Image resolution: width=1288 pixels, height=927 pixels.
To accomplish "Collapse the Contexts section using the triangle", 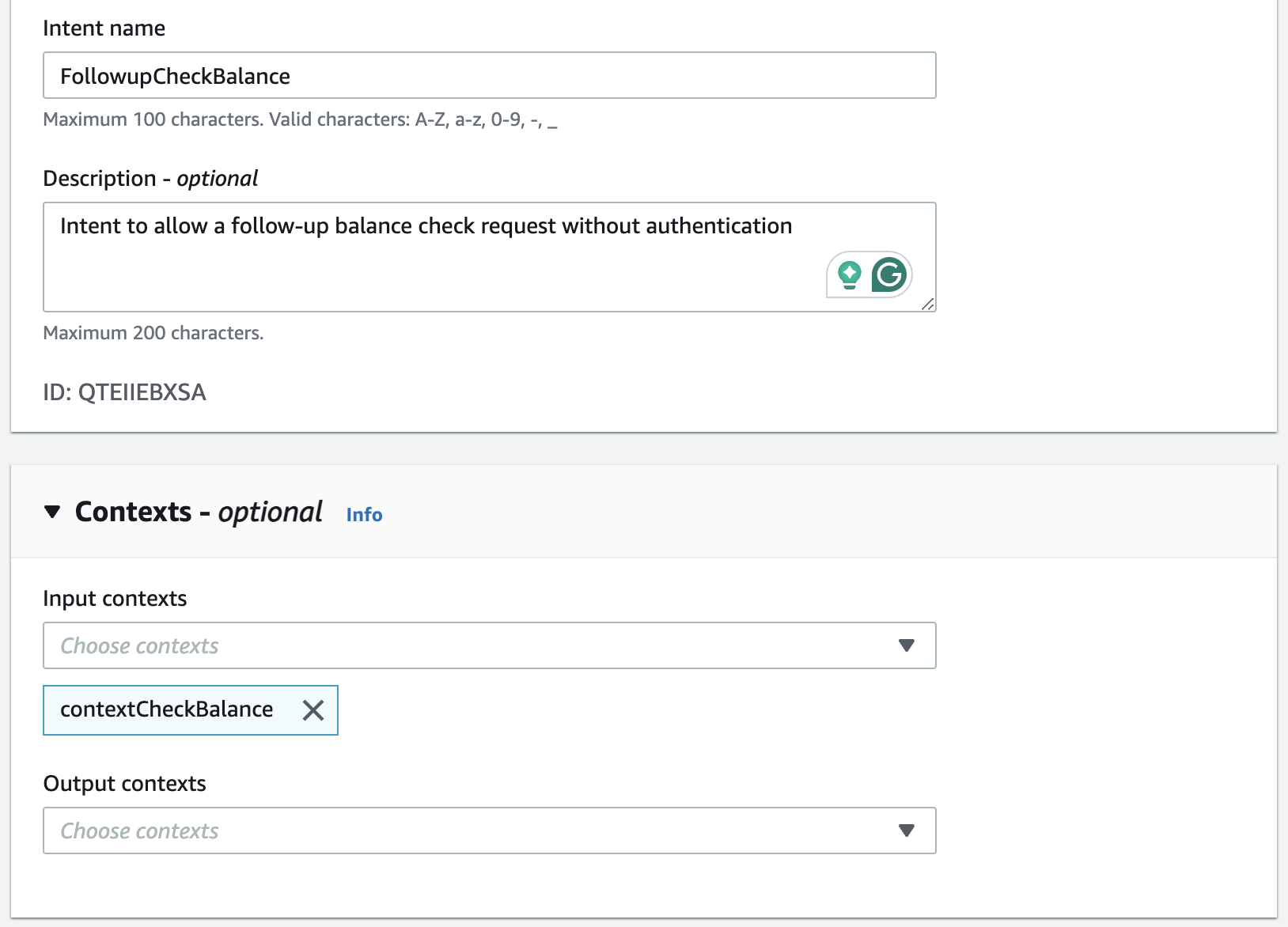I will [52, 512].
